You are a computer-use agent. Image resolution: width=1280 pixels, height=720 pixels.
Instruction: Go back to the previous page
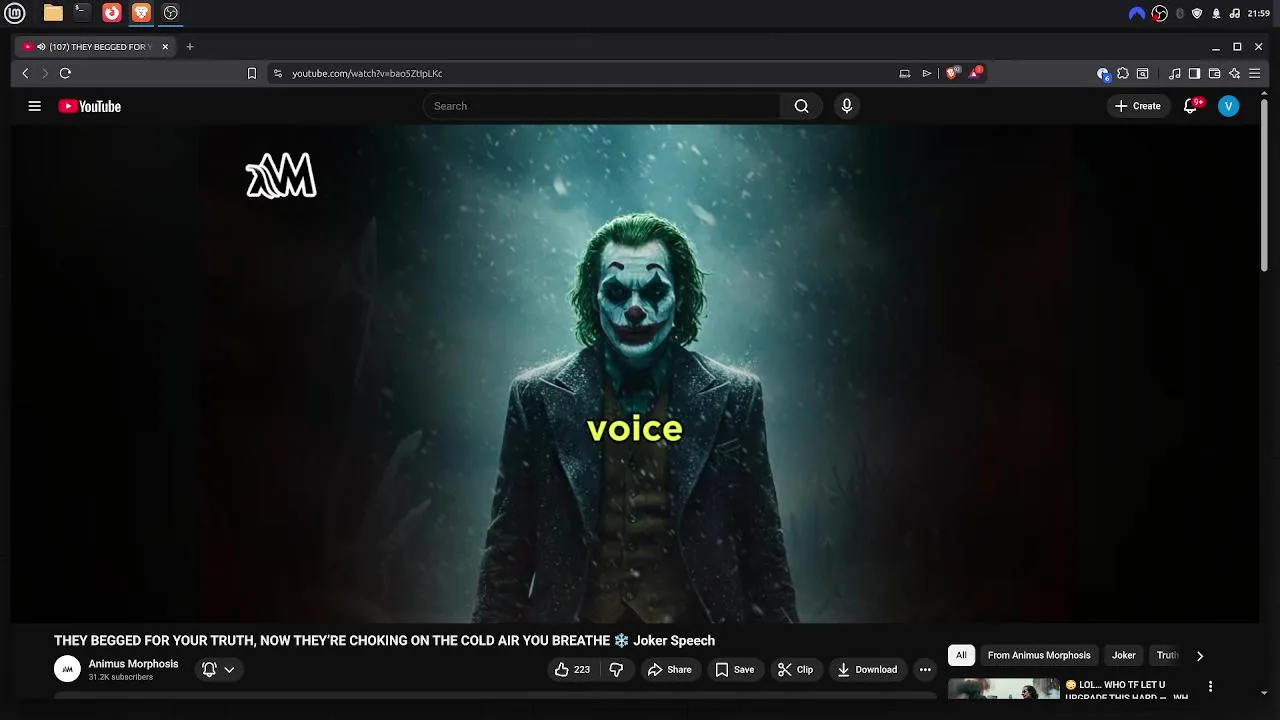click(x=26, y=73)
